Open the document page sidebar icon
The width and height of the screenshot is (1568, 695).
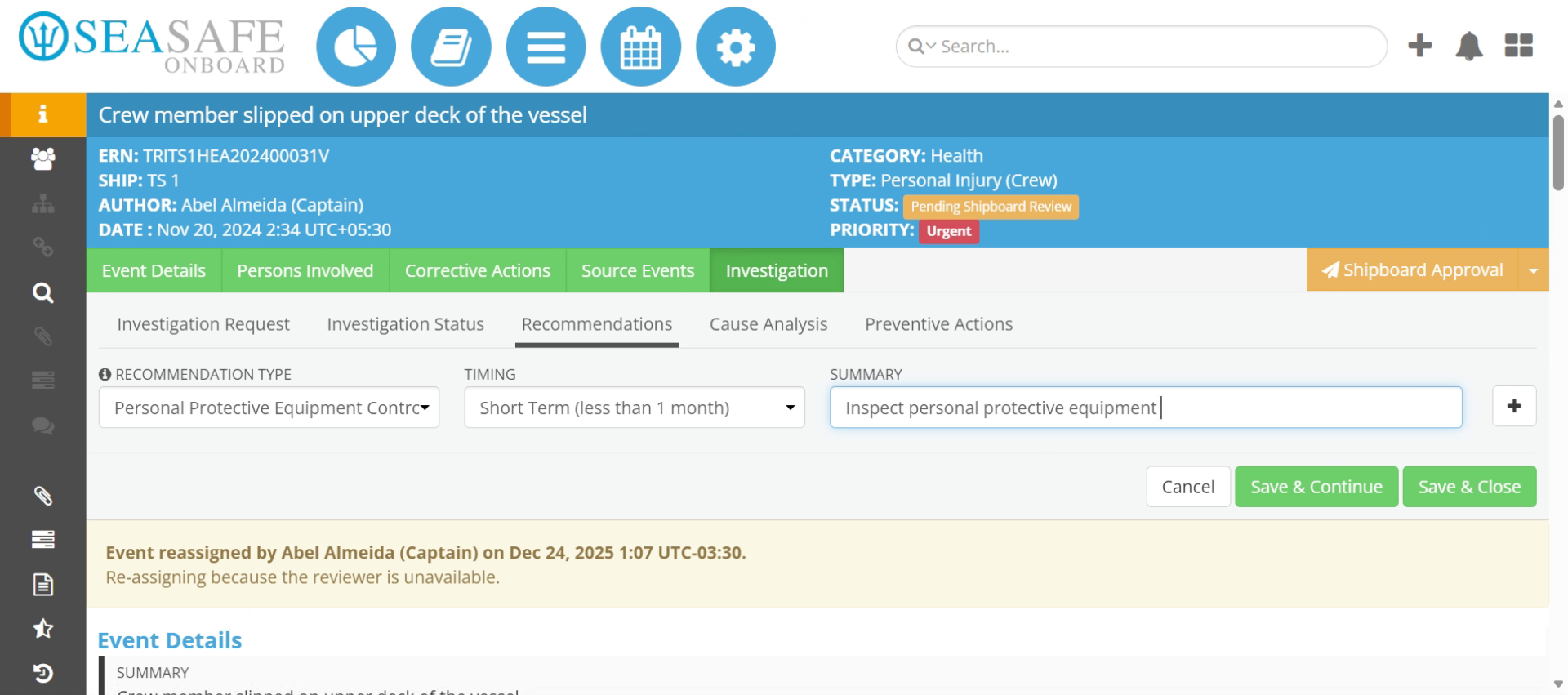click(42, 585)
